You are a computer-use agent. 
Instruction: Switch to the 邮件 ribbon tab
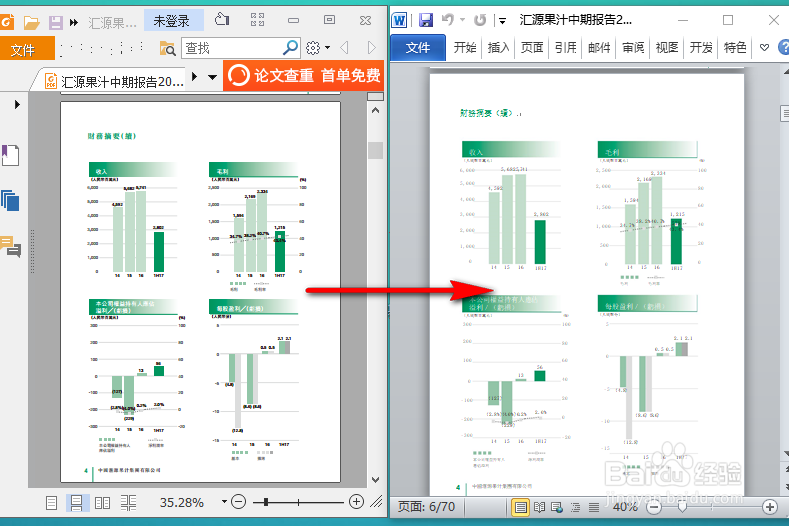click(599, 48)
